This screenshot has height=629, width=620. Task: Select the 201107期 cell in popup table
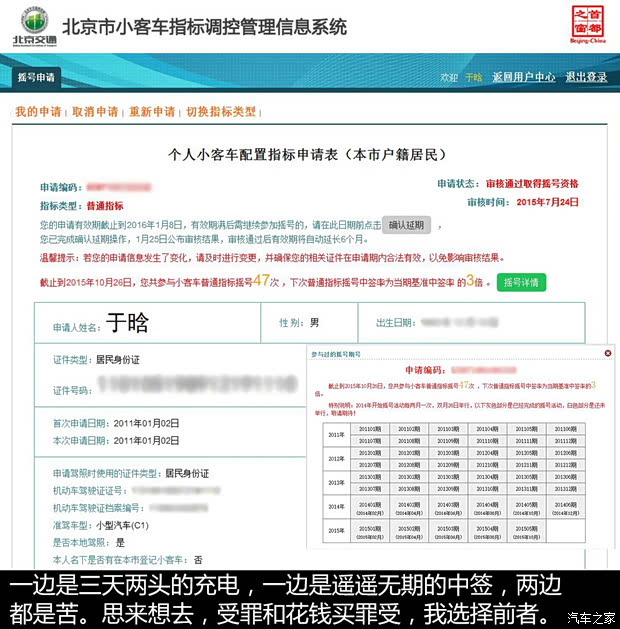click(x=369, y=441)
